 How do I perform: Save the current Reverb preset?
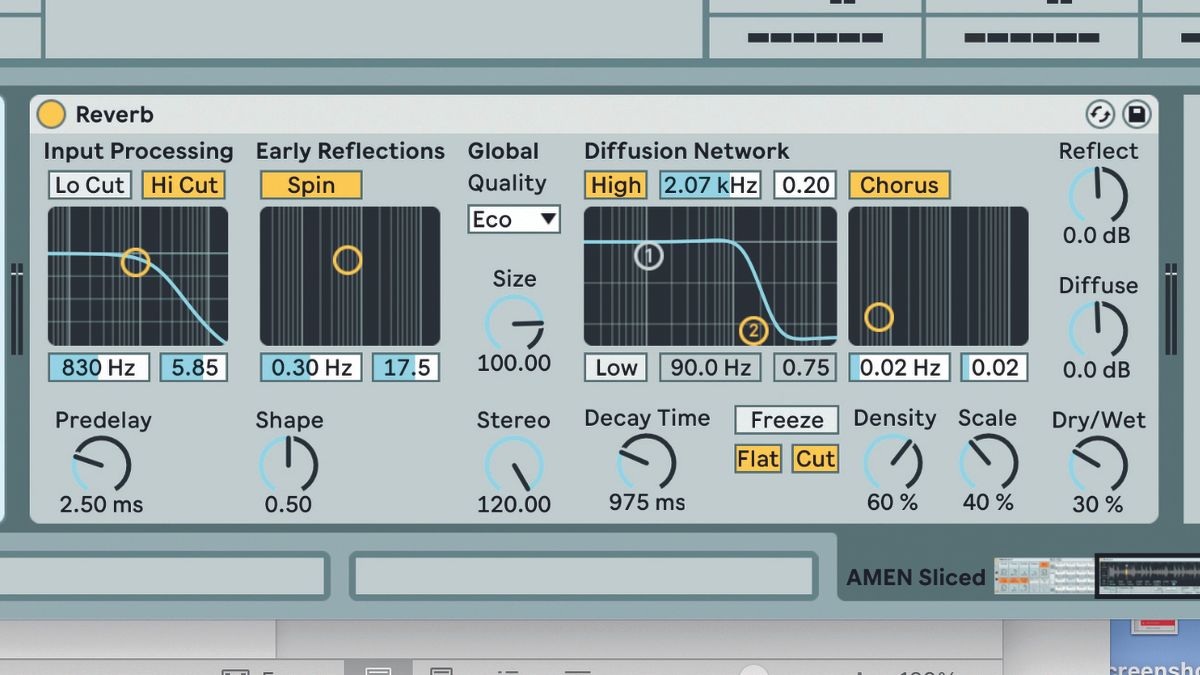[1137, 115]
